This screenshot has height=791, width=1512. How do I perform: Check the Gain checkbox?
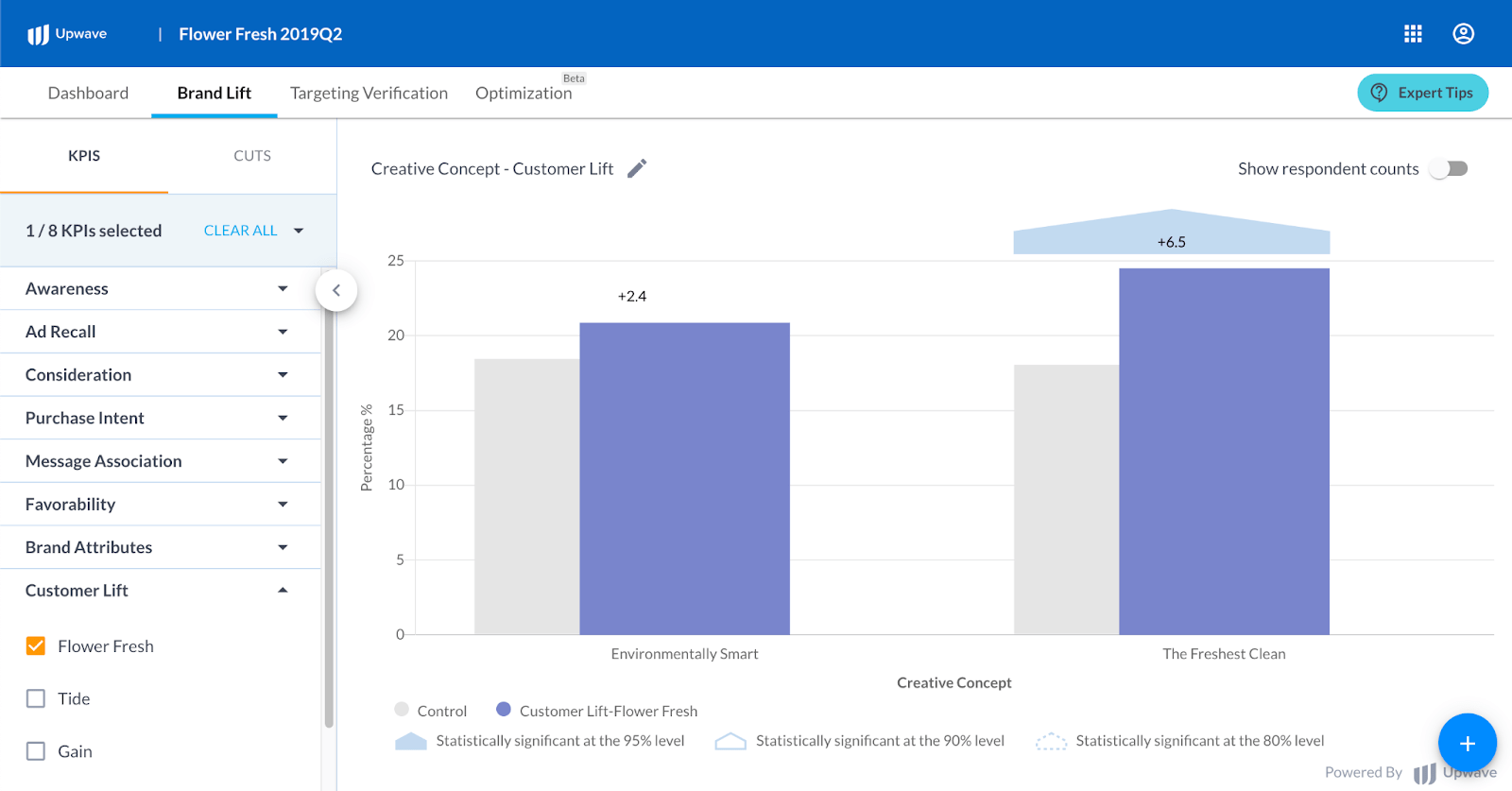tap(36, 751)
